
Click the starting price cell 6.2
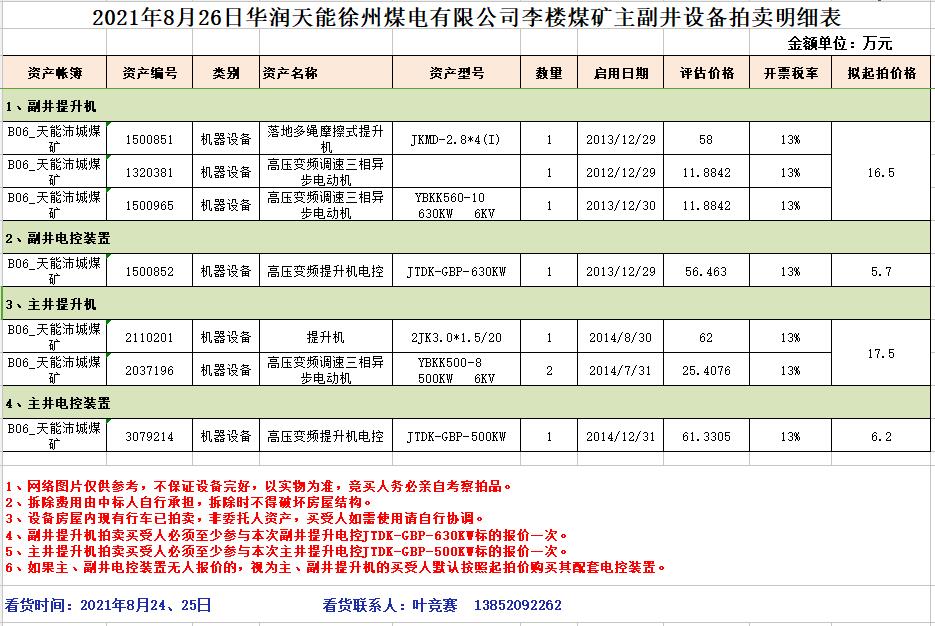[x=881, y=436]
